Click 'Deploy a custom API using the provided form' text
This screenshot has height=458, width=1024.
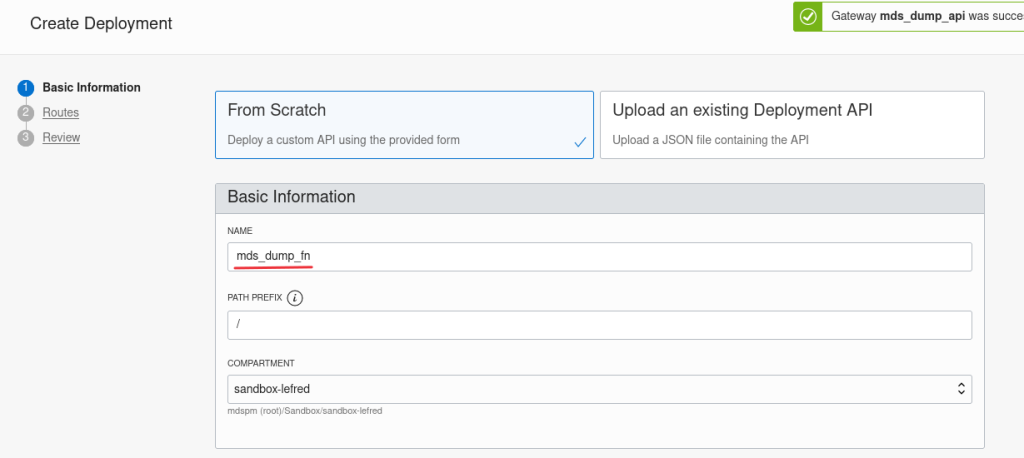344,140
